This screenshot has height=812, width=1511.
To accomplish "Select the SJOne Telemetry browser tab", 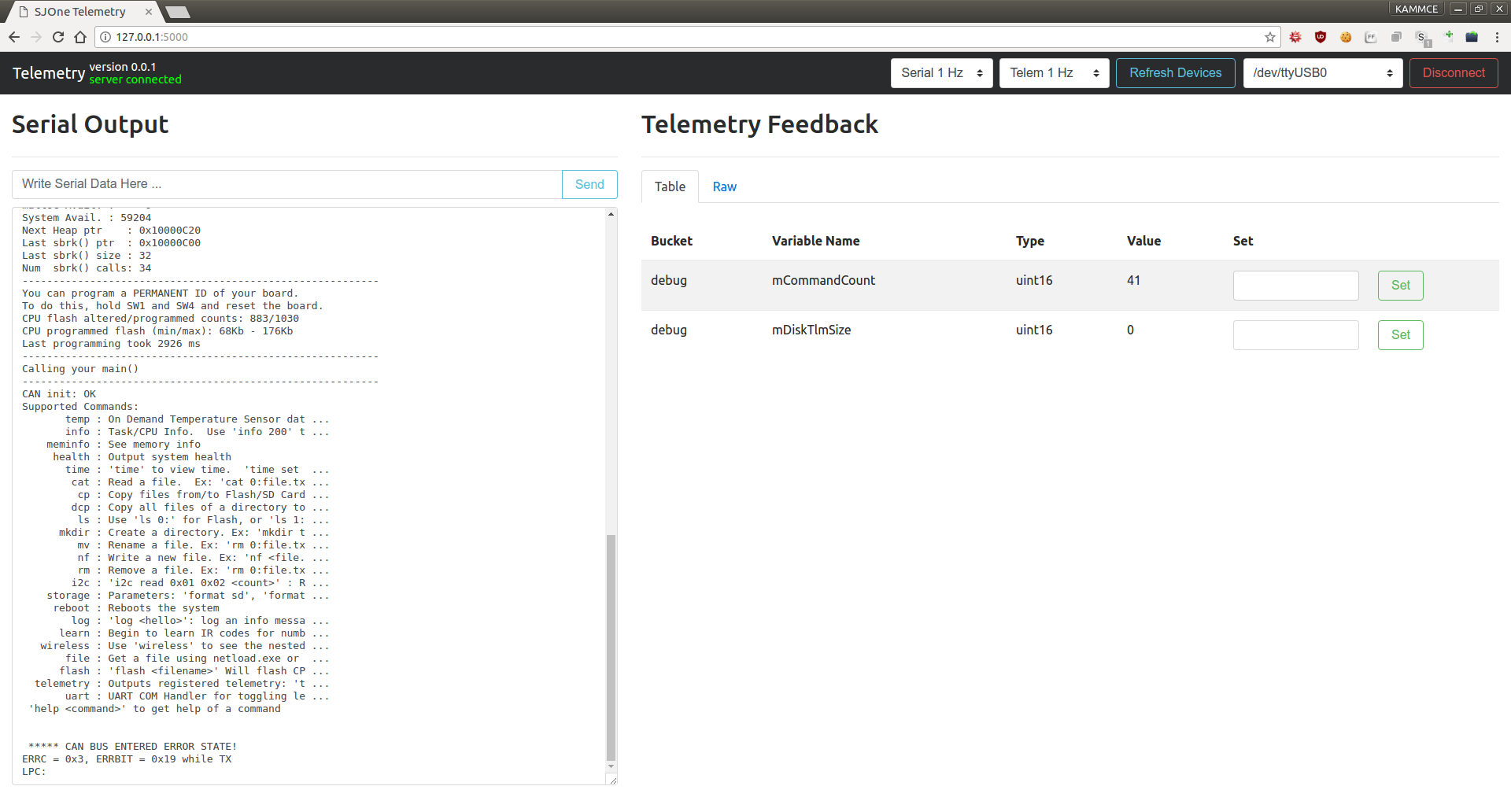I will point(80,12).
